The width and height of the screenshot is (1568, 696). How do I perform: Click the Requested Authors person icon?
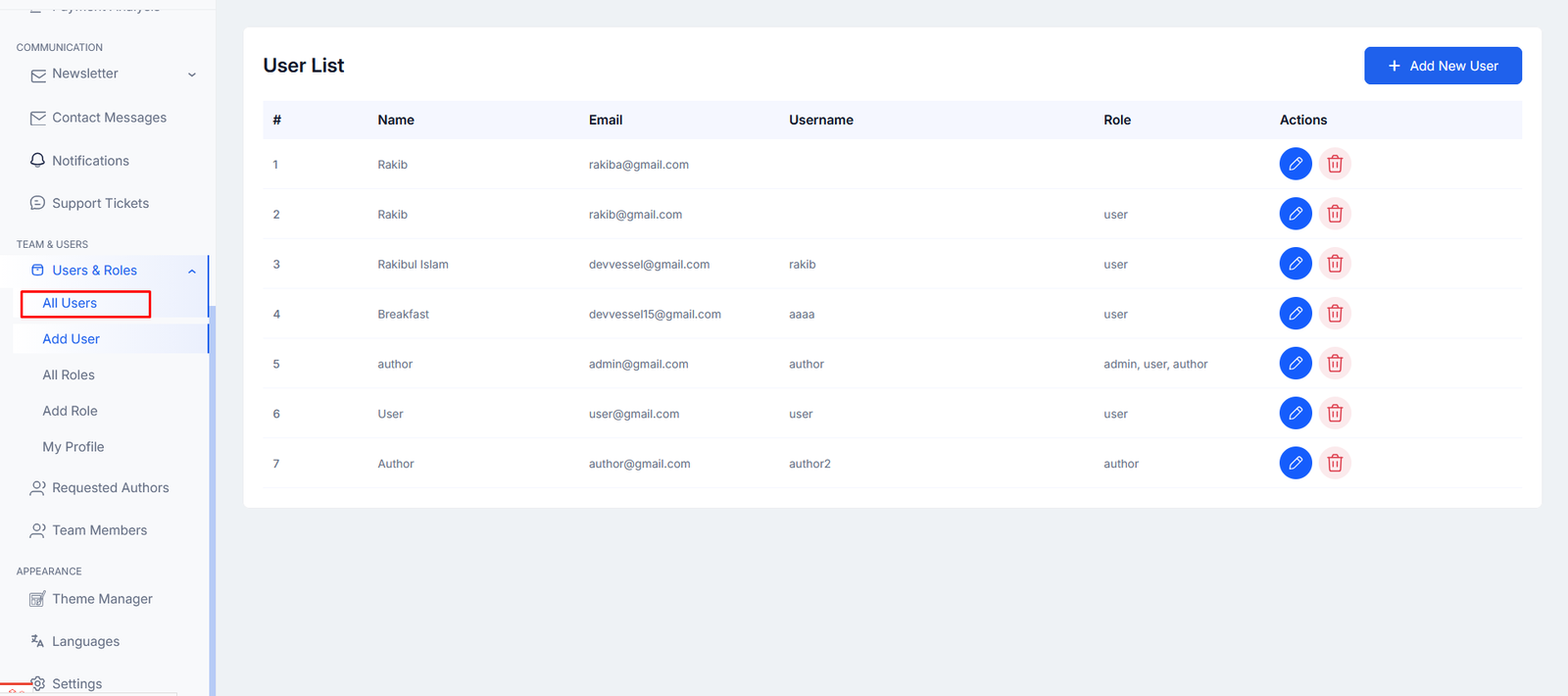pos(38,488)
